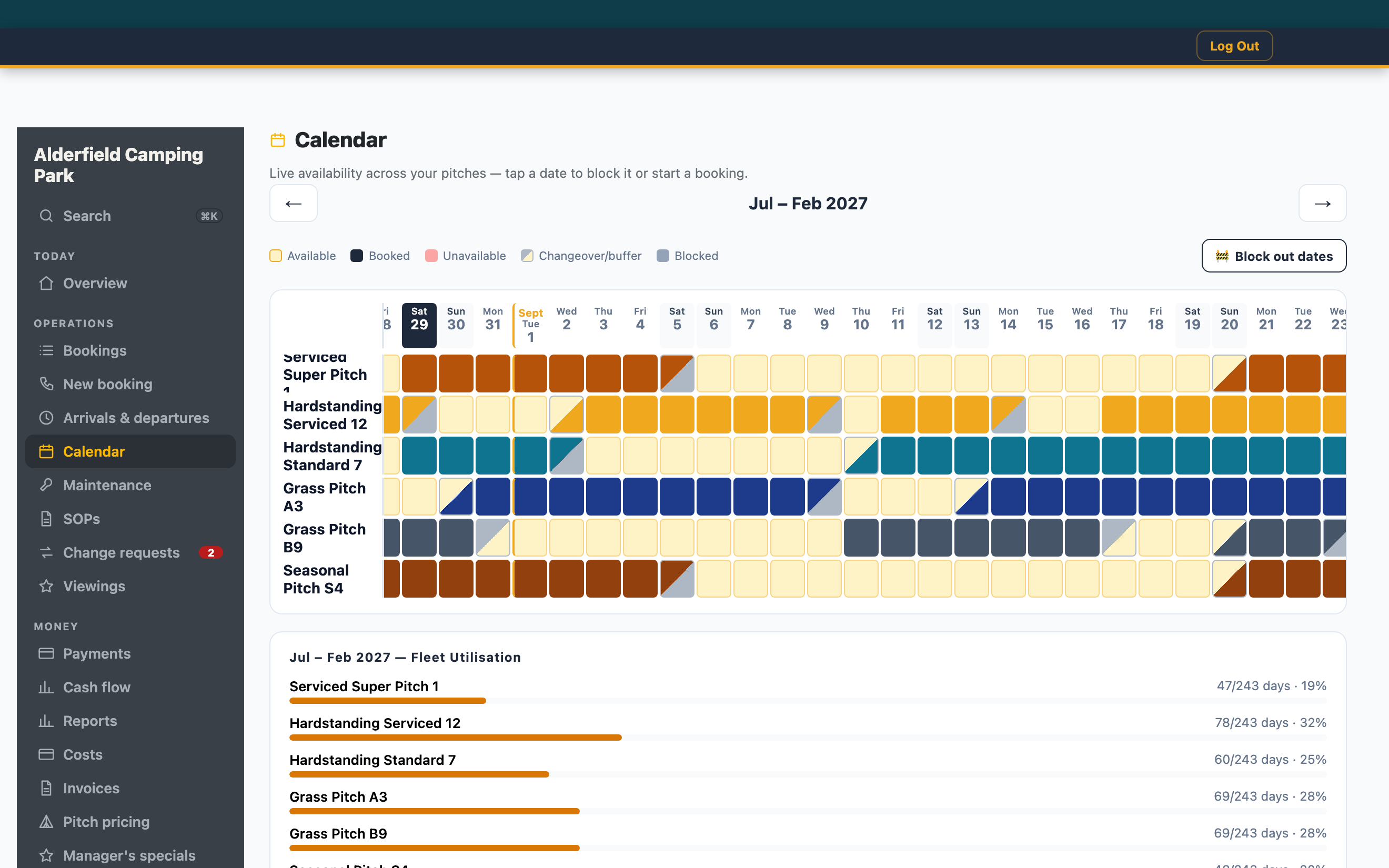Click Grass Pitch A3 cell on Thu 10
The height and width of the screenshot is (868, 1389).
861,497
